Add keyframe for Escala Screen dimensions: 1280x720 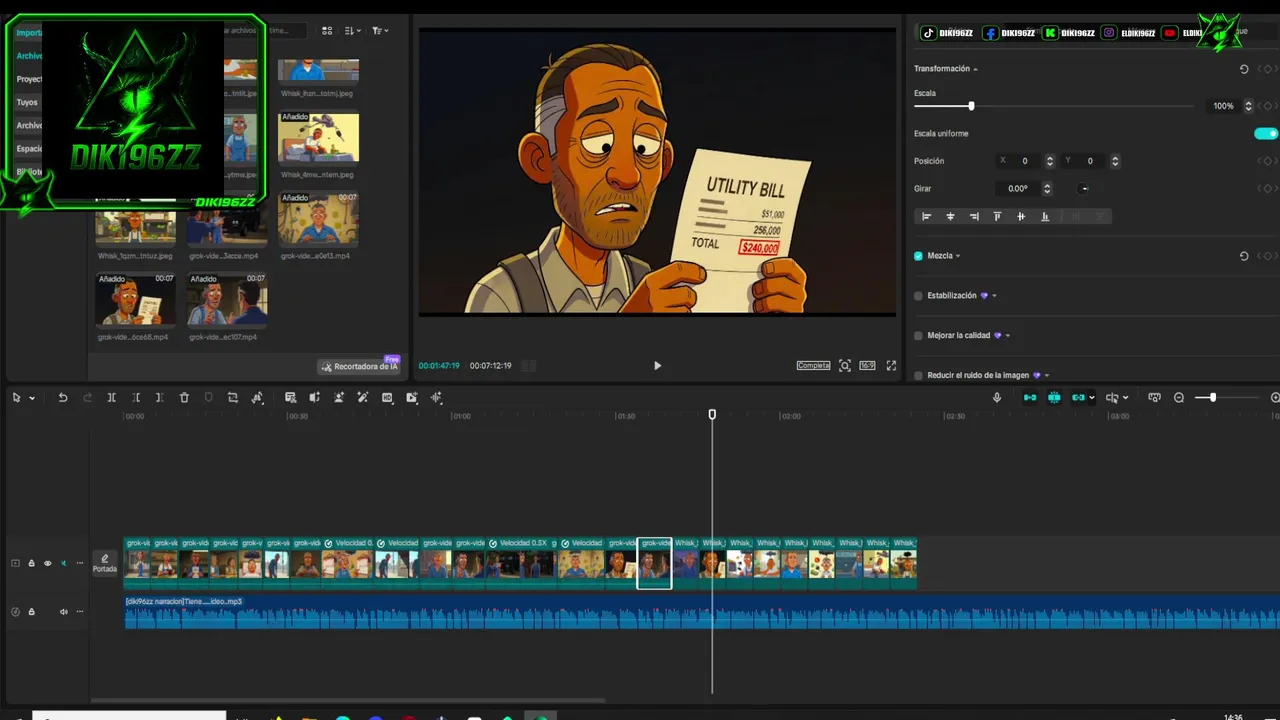[x=1267, y=106]
